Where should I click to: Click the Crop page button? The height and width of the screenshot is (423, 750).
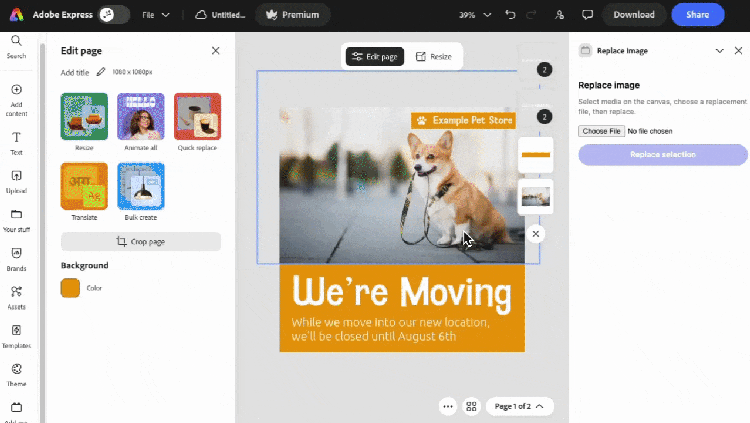click(140, 241)
